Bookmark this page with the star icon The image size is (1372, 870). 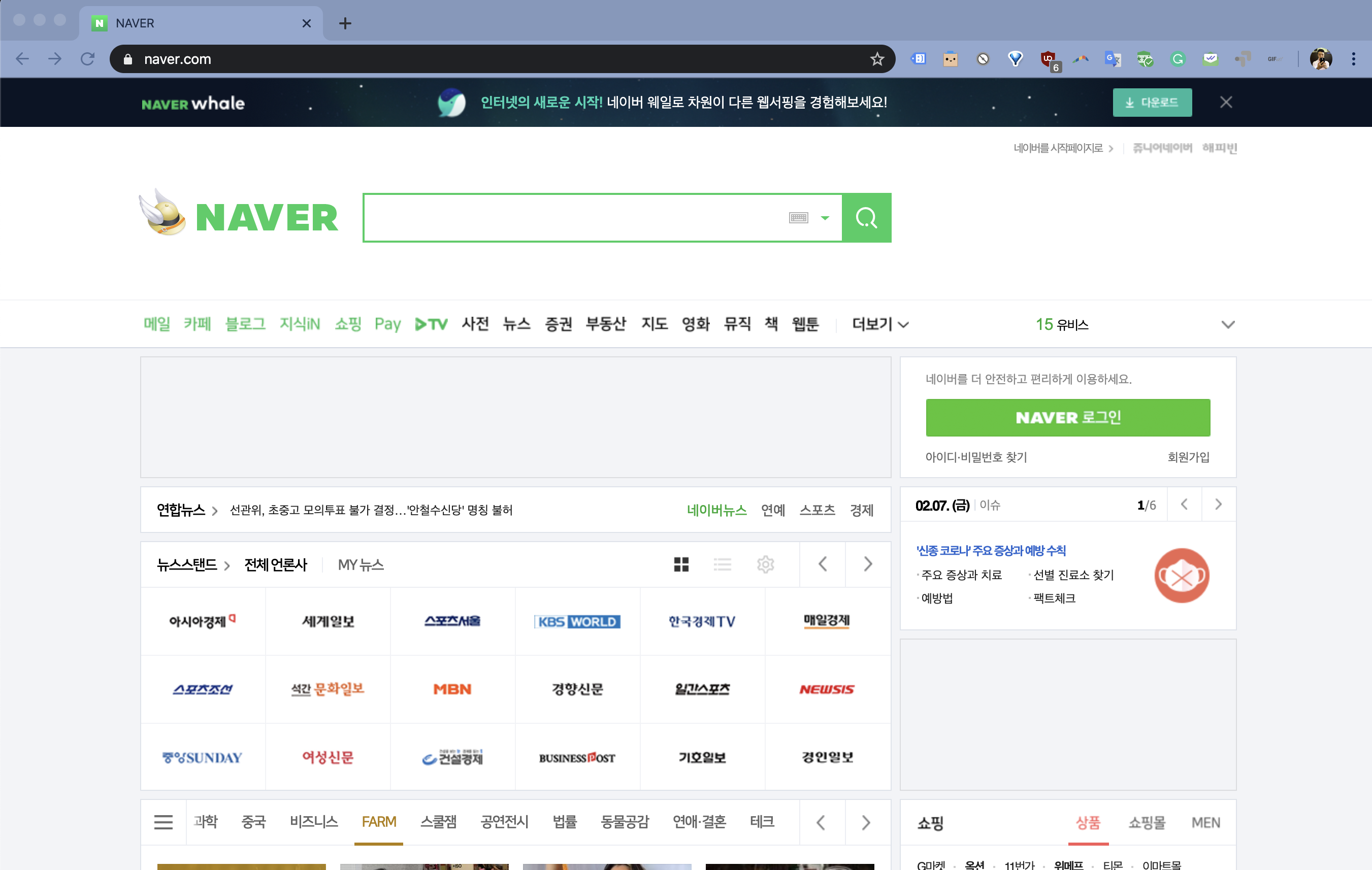coord(877,59)
